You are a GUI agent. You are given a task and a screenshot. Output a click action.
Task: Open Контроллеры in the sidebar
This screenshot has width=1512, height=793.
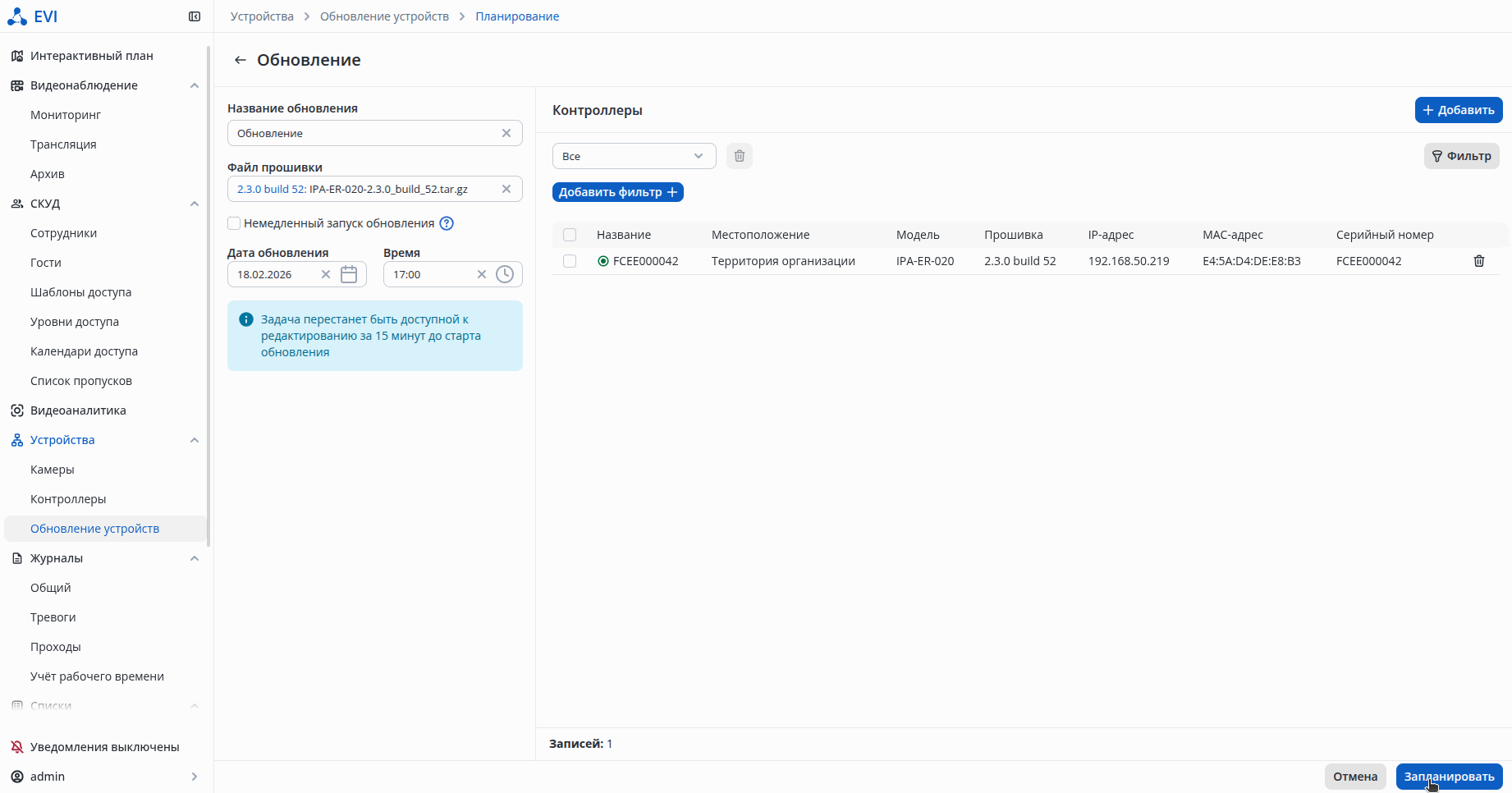(x=68, y=499)
